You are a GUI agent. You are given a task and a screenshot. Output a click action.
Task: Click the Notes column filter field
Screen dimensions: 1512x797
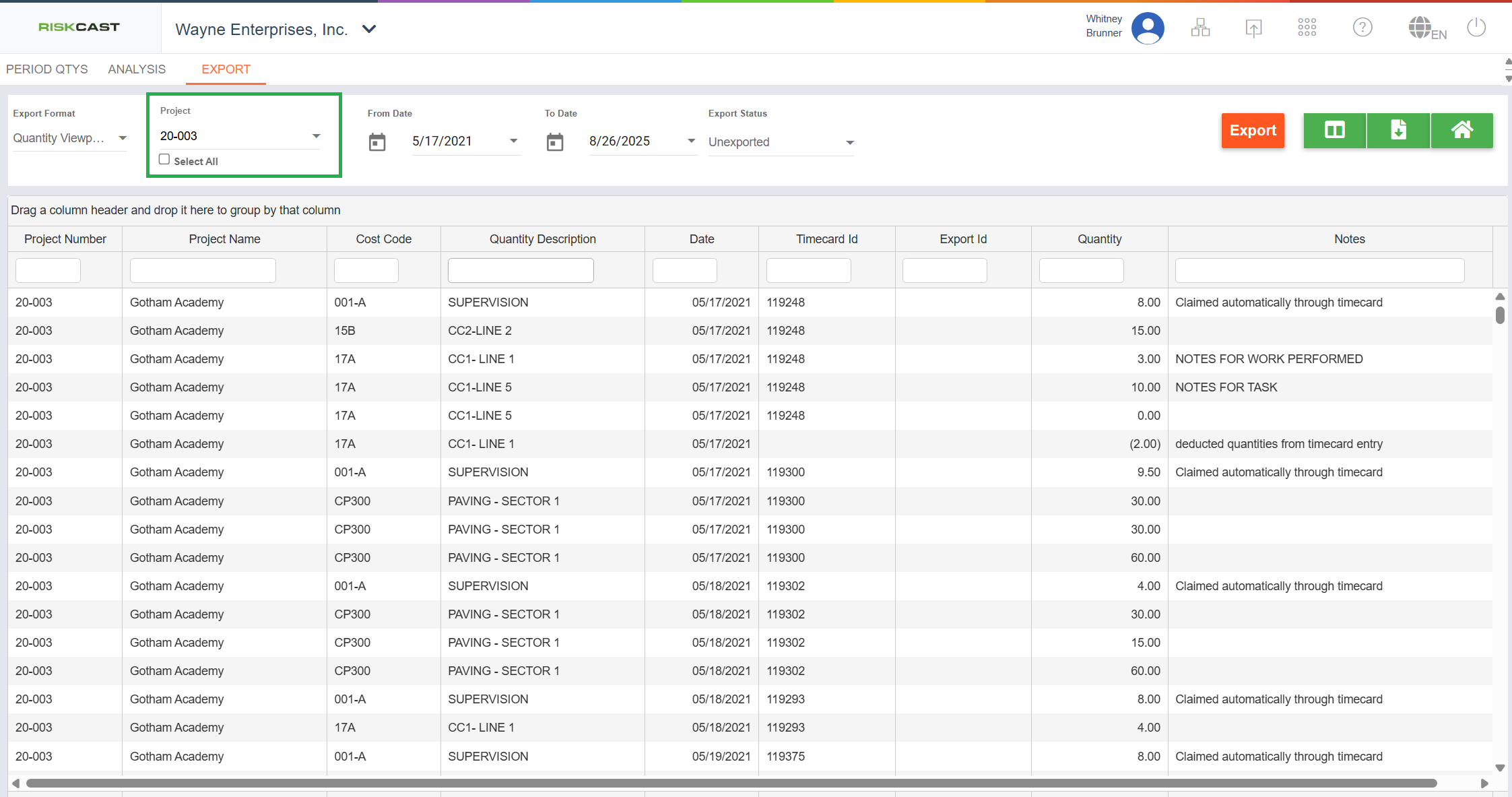point(1319,271)
